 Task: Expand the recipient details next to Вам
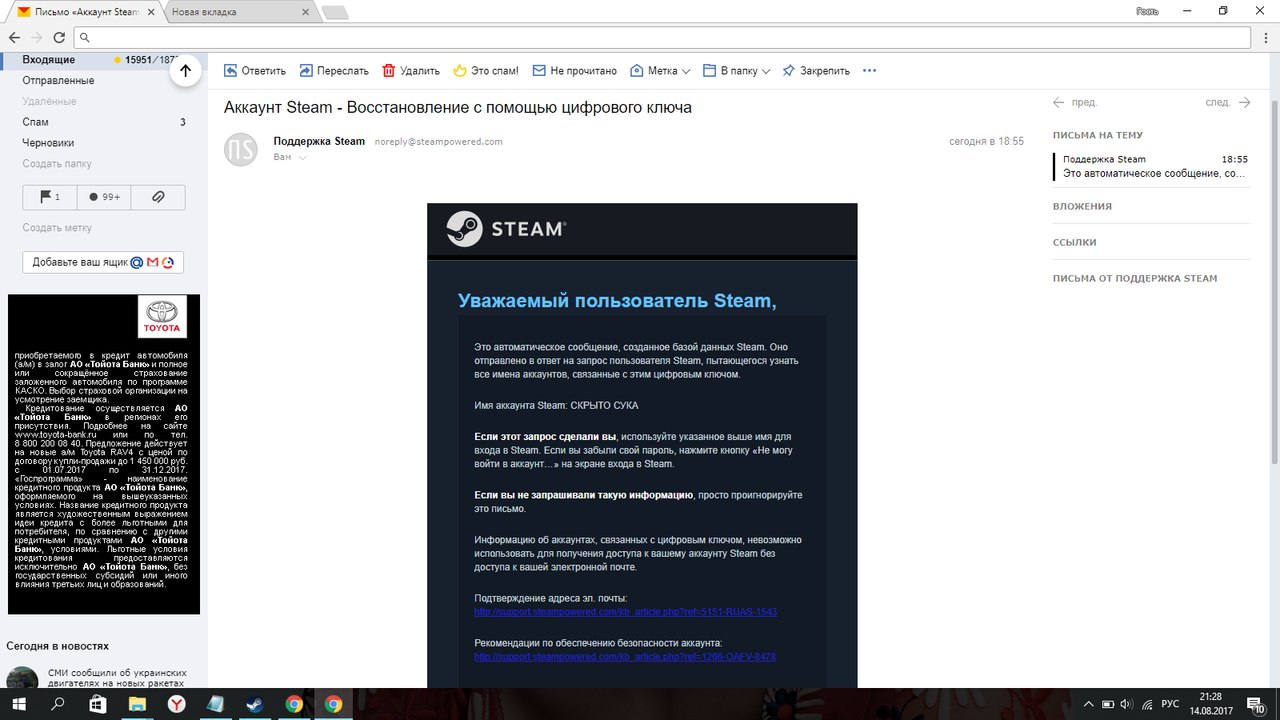[x=303, y=158]
